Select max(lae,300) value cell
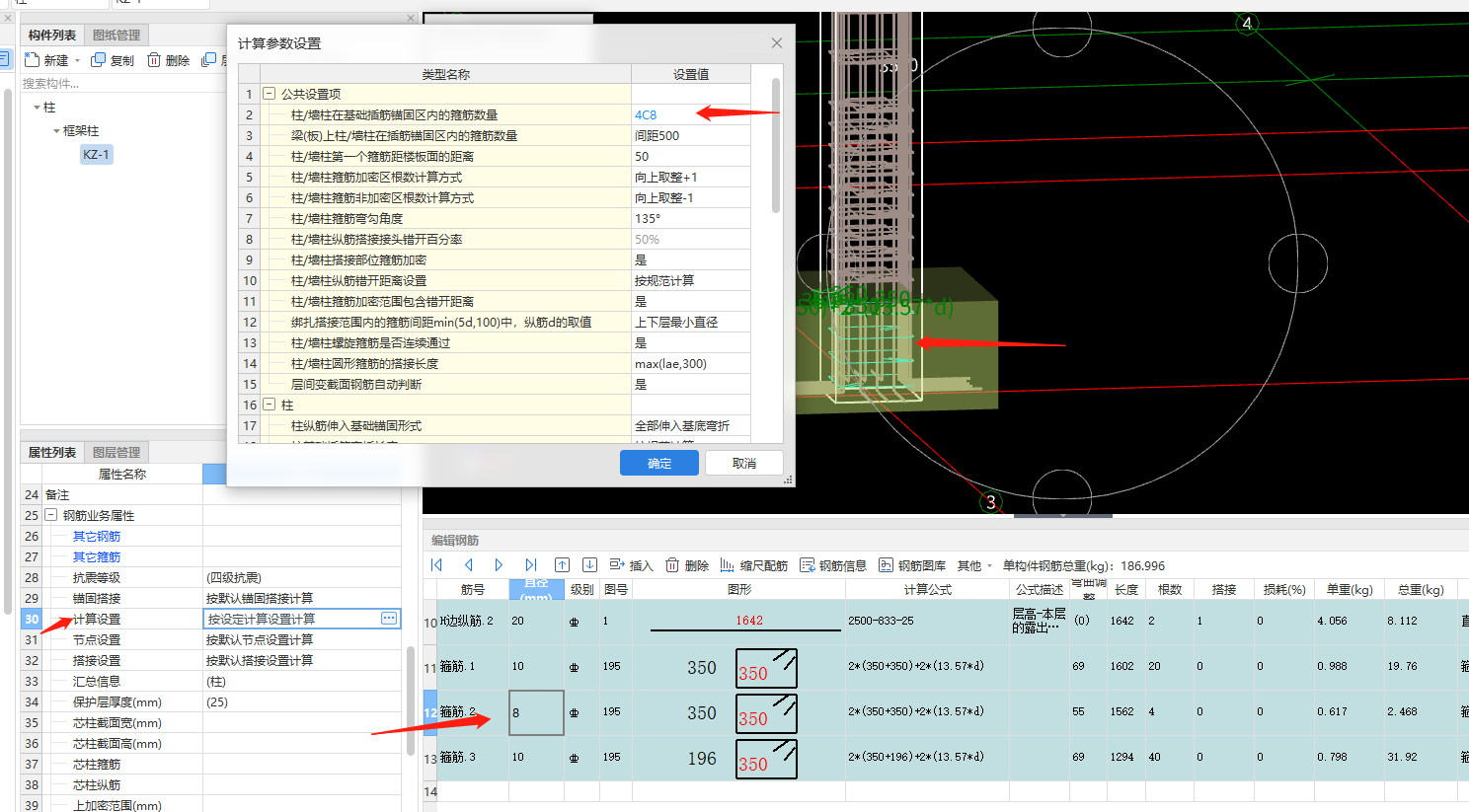 pos(691,363)
